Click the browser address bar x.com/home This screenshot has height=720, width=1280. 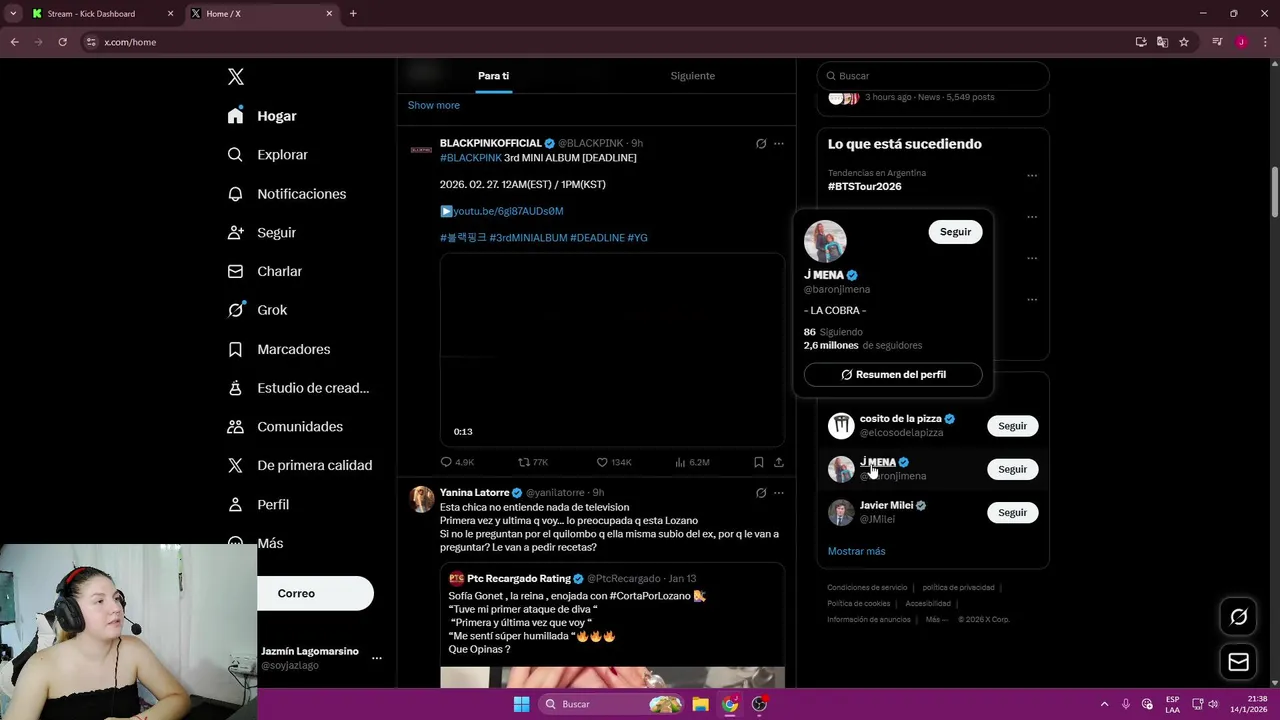600,42
